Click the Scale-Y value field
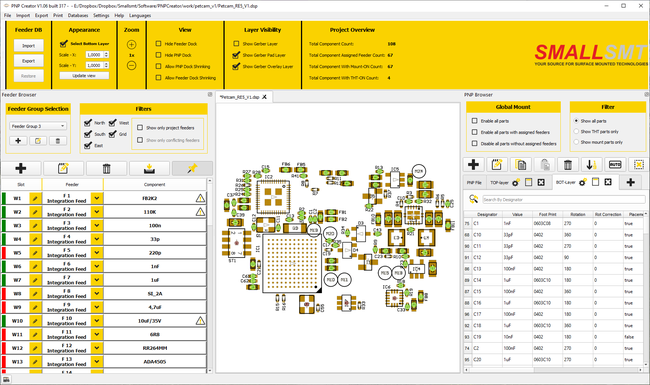This screenshot has height=385, width=650. coord(95,65)
